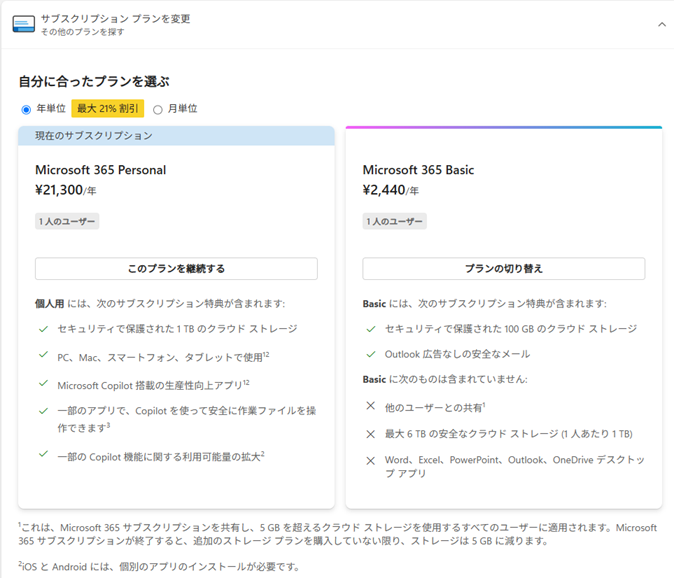Click the プランの切り替え button

point(504,269)
